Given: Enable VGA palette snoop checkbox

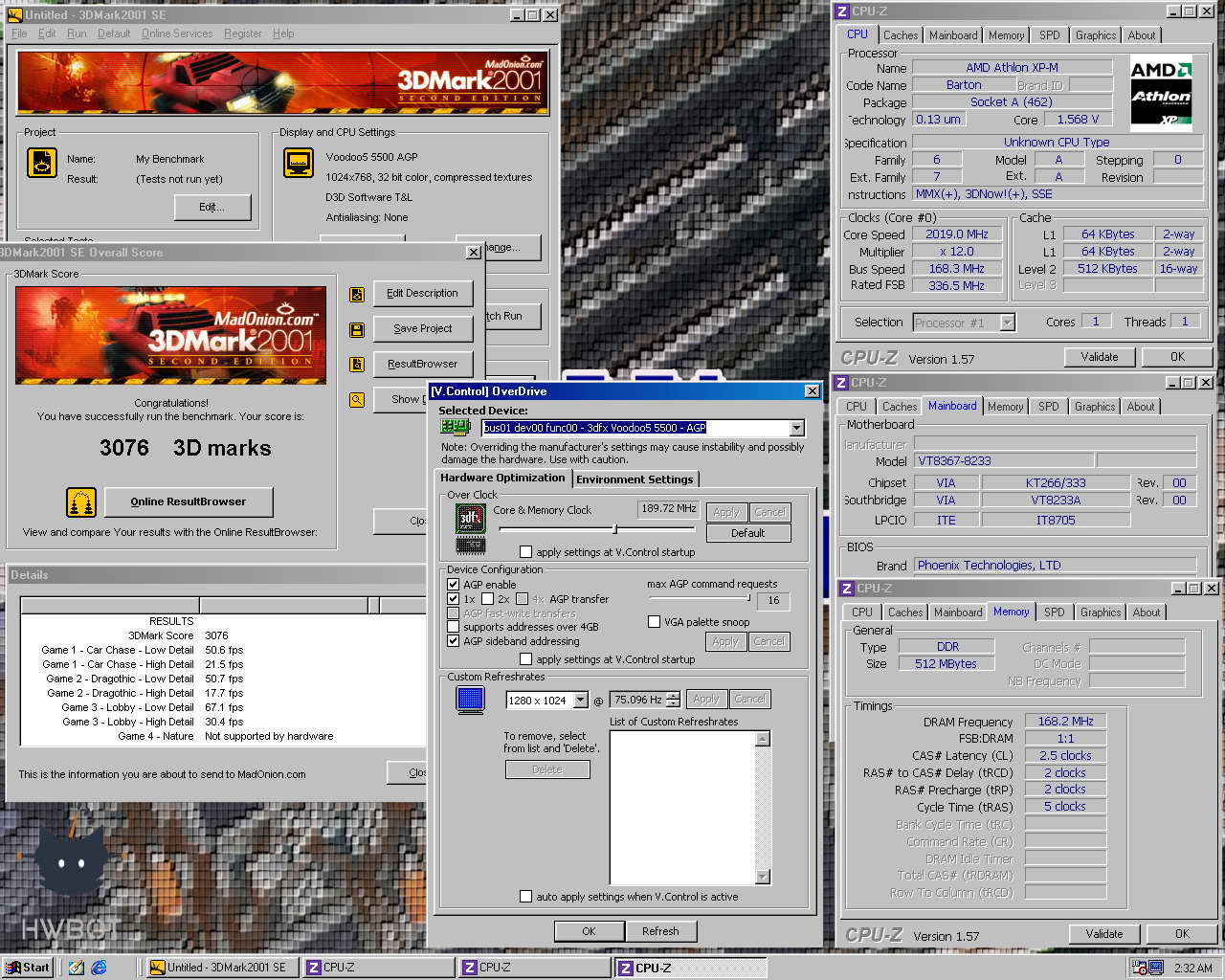Looking at the screenshot, I should 655,622.
